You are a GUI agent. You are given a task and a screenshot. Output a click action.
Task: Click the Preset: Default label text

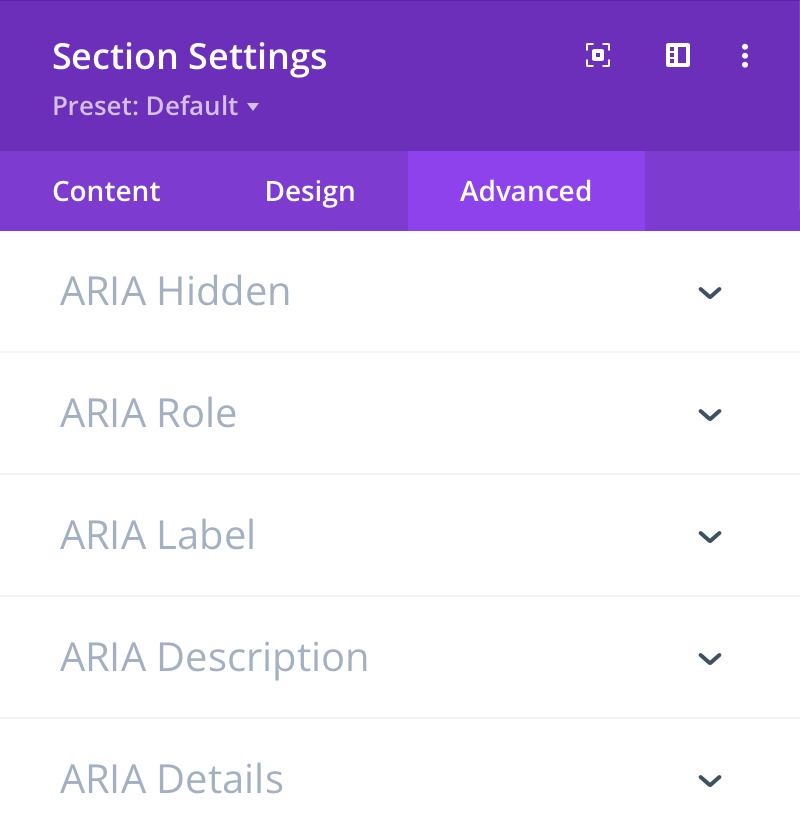point(147,107)
